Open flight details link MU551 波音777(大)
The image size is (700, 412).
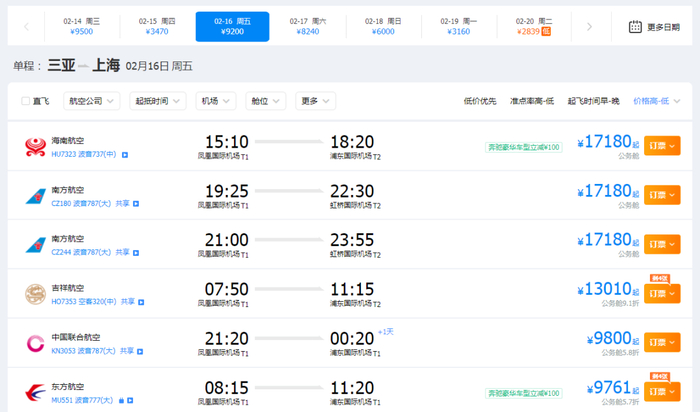point(82,400)
